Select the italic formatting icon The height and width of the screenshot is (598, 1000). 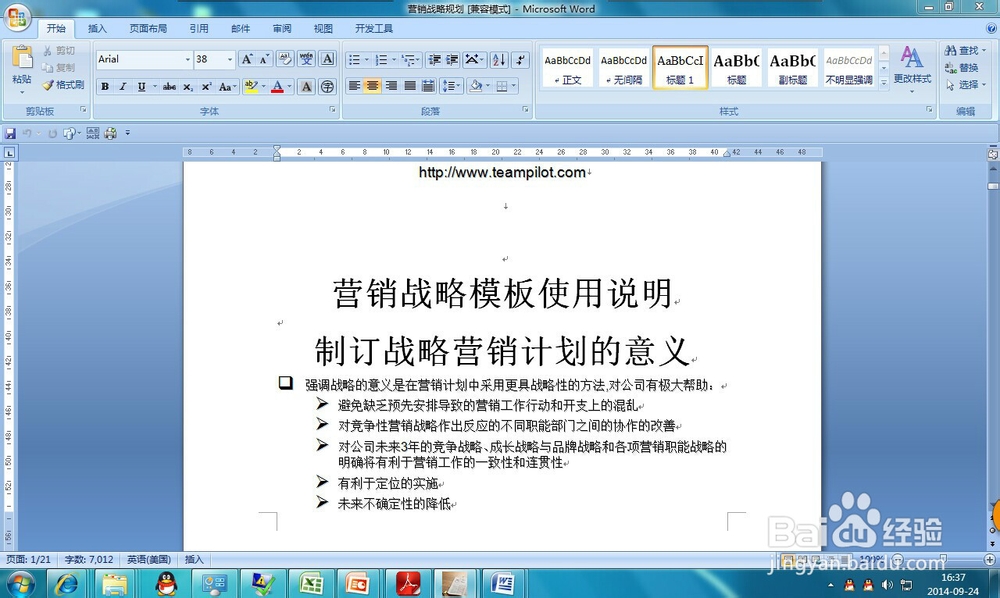click(x=121, y=86)
